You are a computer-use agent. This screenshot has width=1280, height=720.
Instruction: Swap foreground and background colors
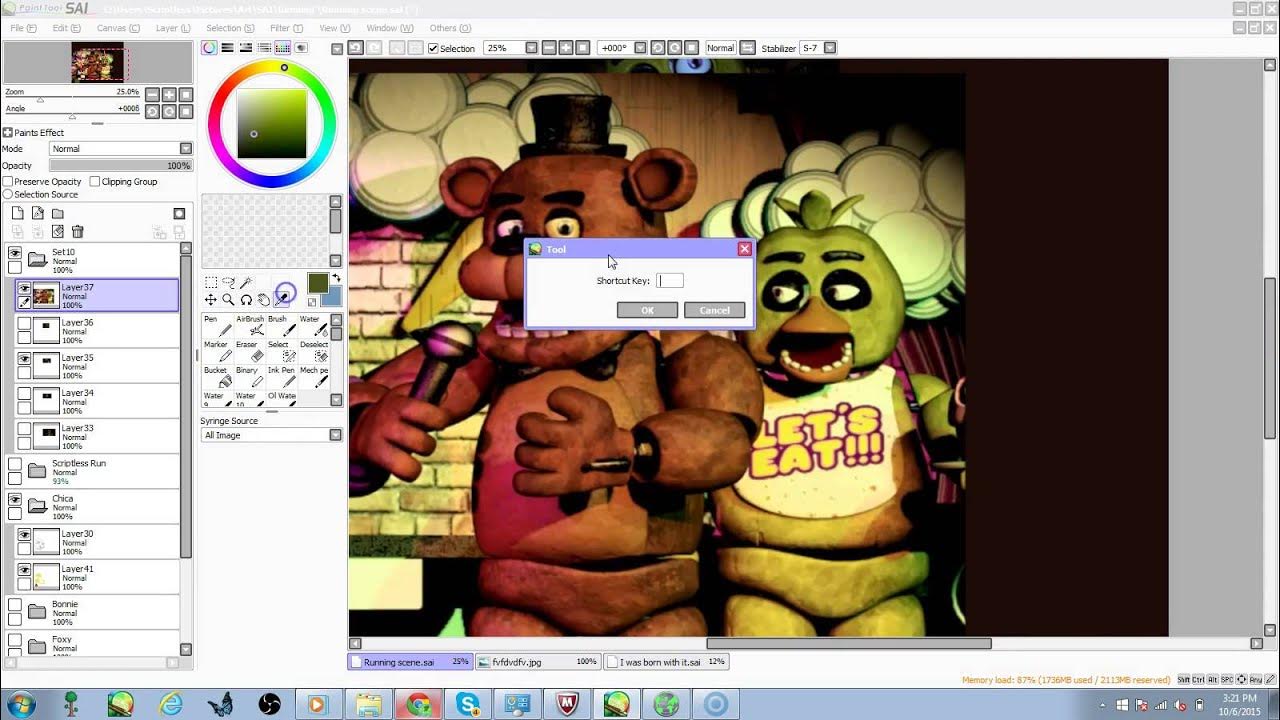[x=336, y=278]
